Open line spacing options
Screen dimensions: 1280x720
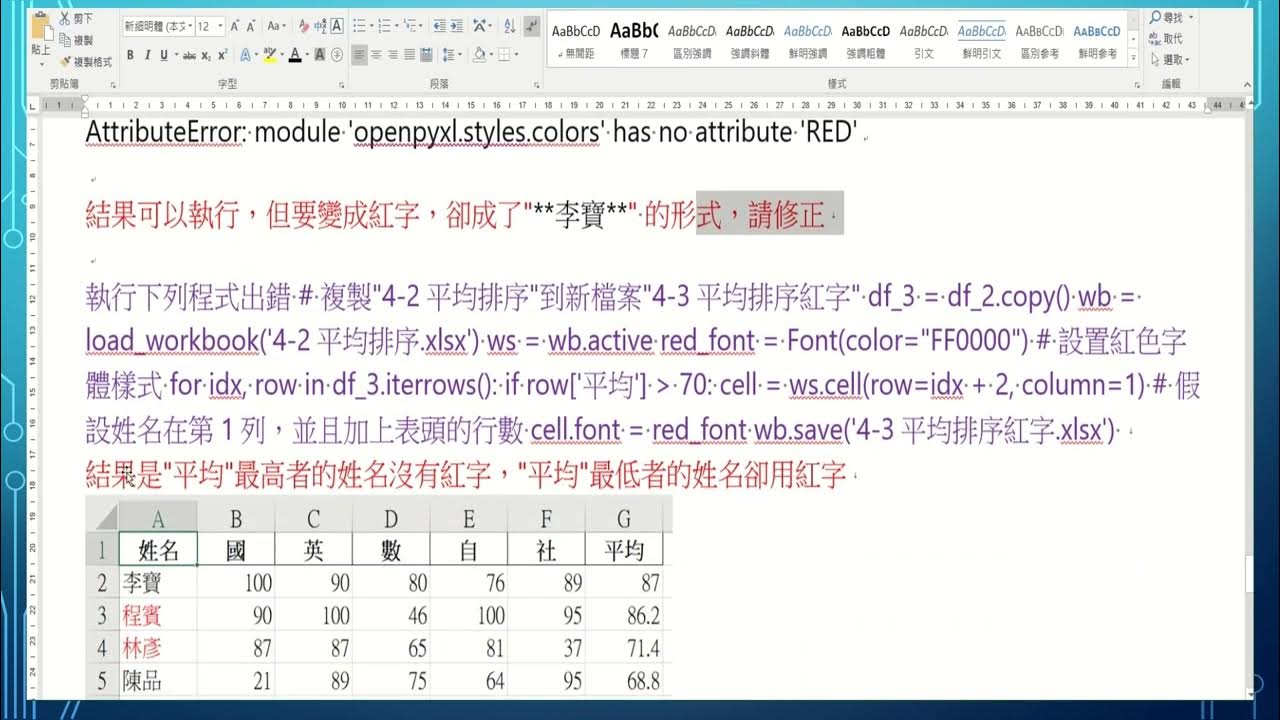pos(452,55)
